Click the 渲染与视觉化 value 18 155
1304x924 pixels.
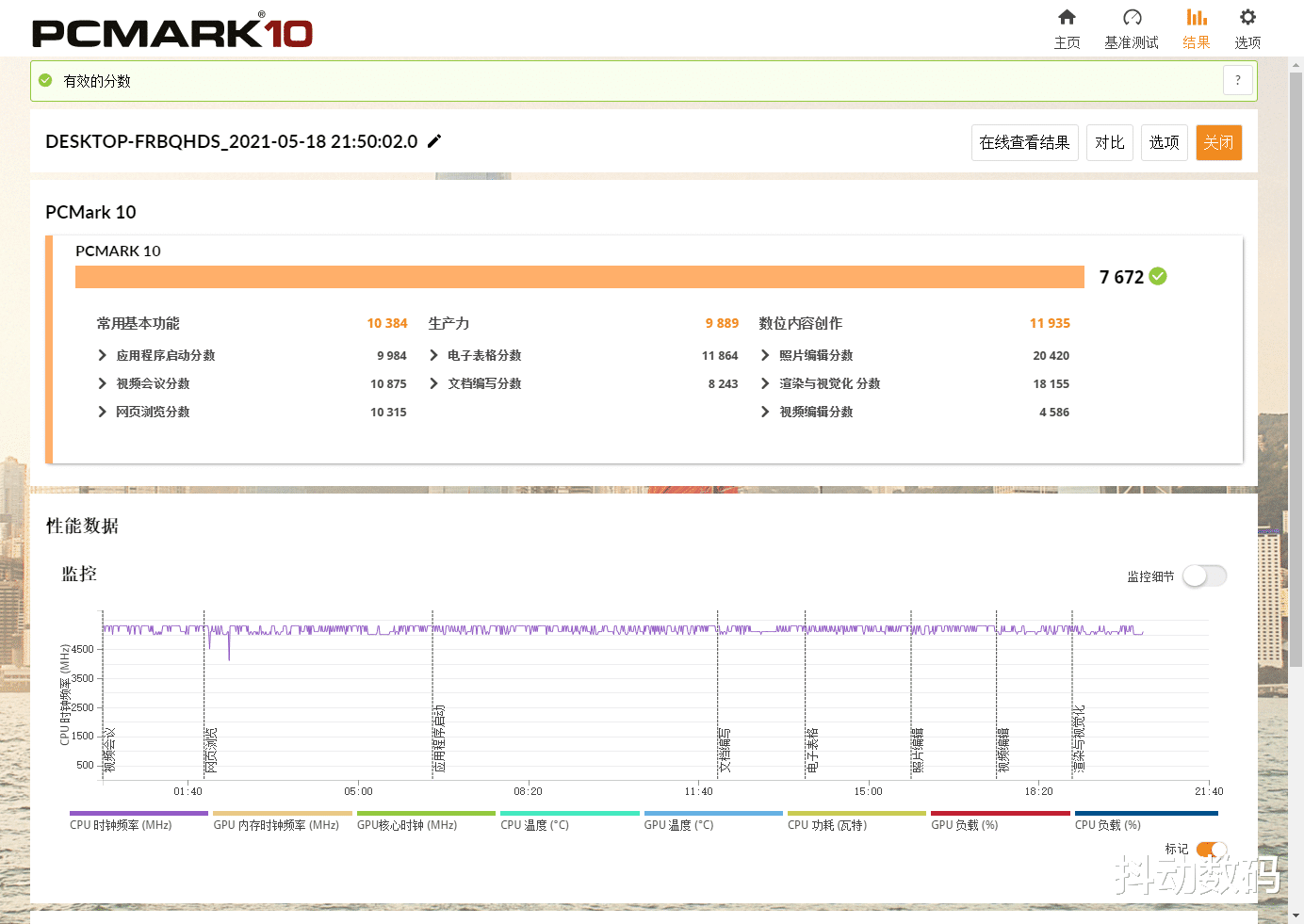(1051, 383)
